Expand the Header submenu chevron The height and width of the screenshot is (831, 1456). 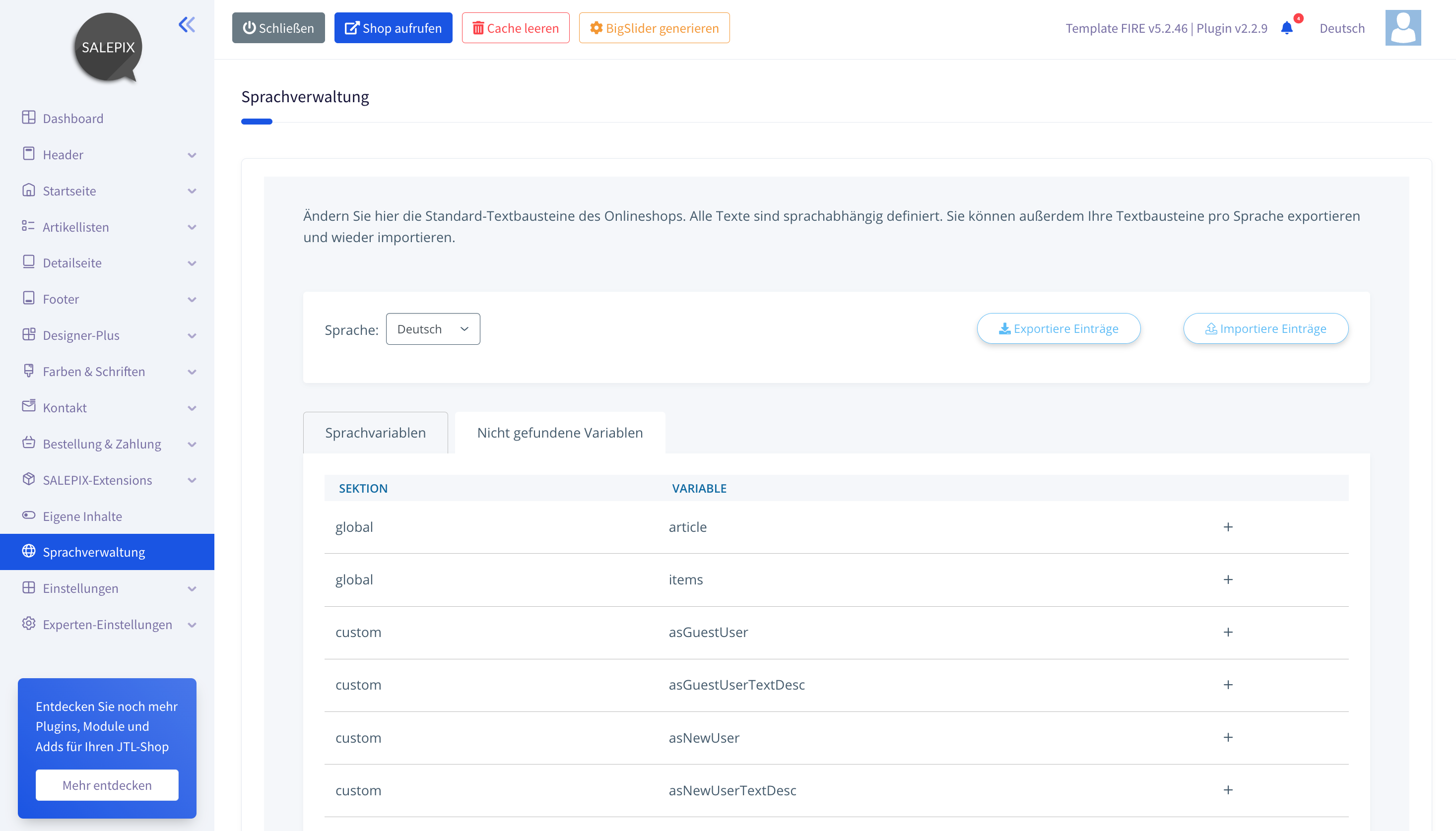pos(192,155)
